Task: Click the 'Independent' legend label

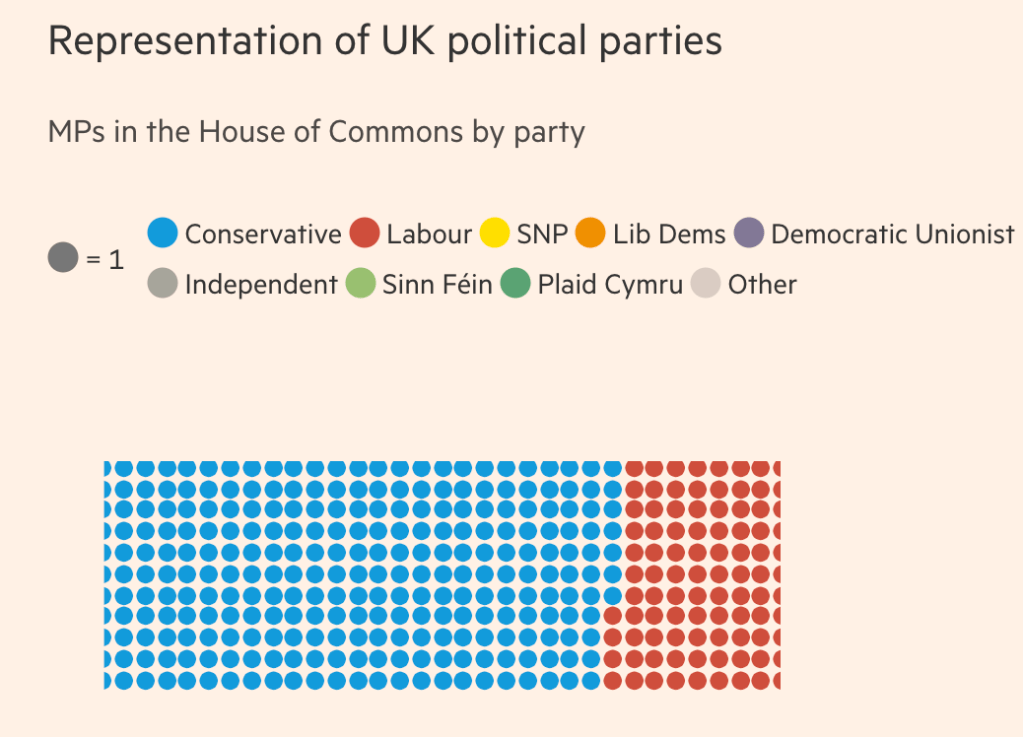Action: click(x=261, y=285)
